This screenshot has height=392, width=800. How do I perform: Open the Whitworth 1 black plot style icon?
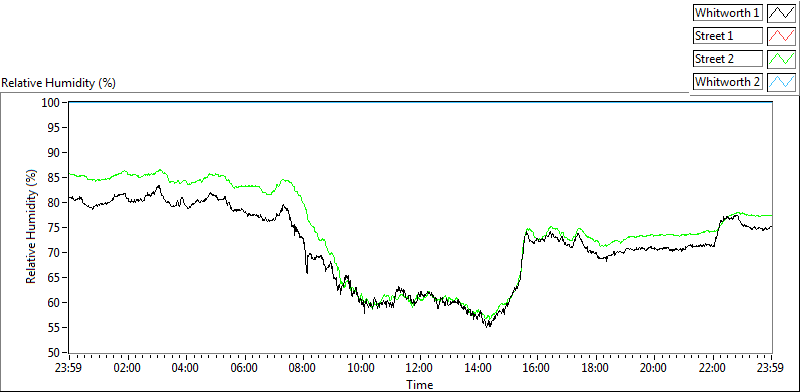(x=781, y=13)
